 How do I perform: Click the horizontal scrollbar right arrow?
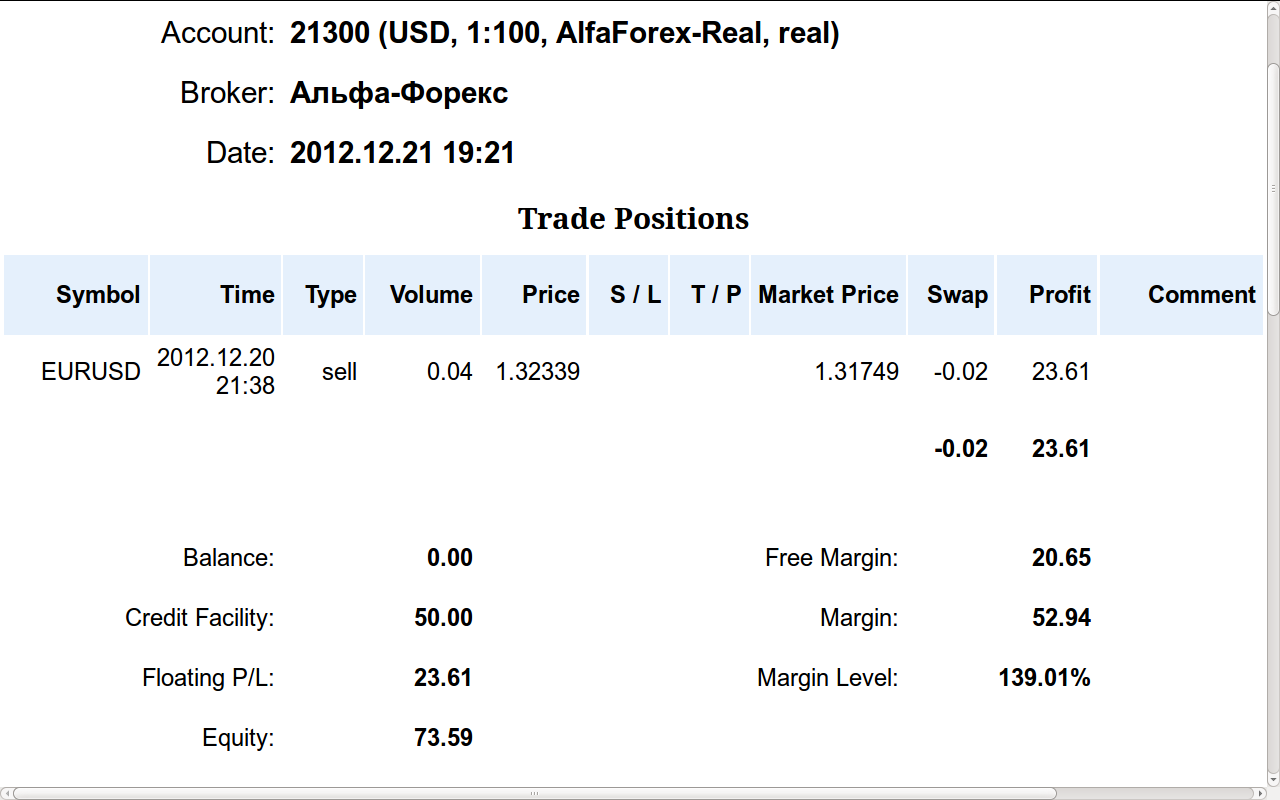pos(1258,793)
